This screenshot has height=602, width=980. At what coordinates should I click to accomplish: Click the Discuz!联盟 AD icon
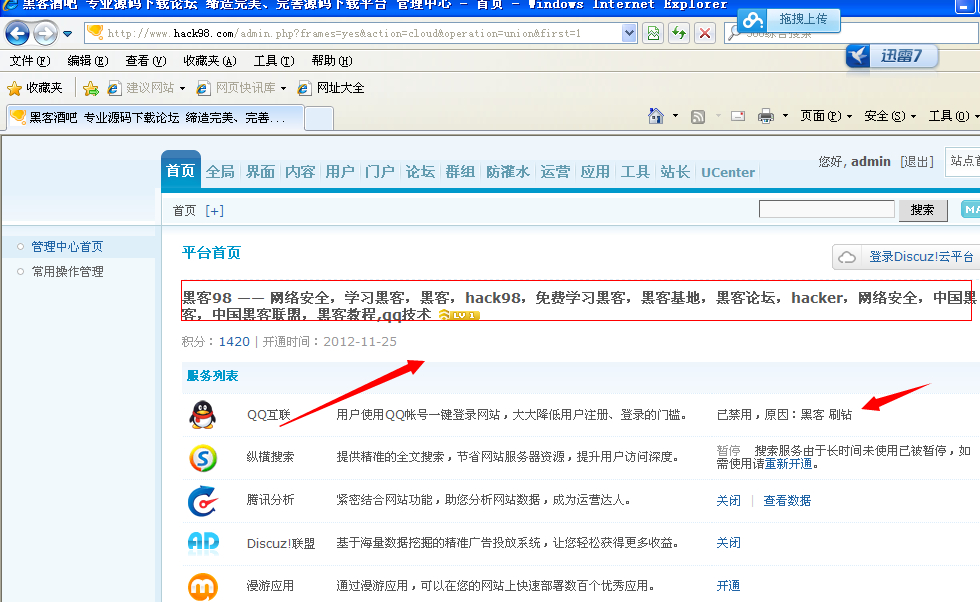coord(203,543)
